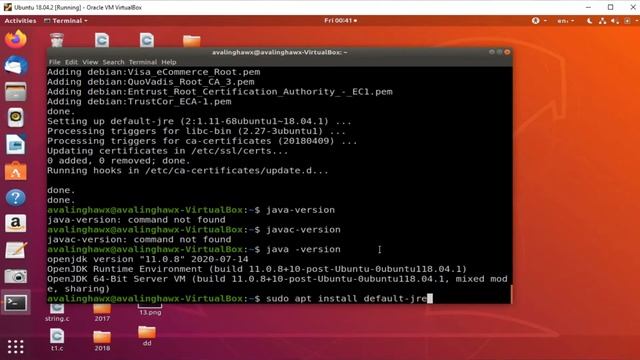Click 'Processing triggers for libc-bin' line

196,131
